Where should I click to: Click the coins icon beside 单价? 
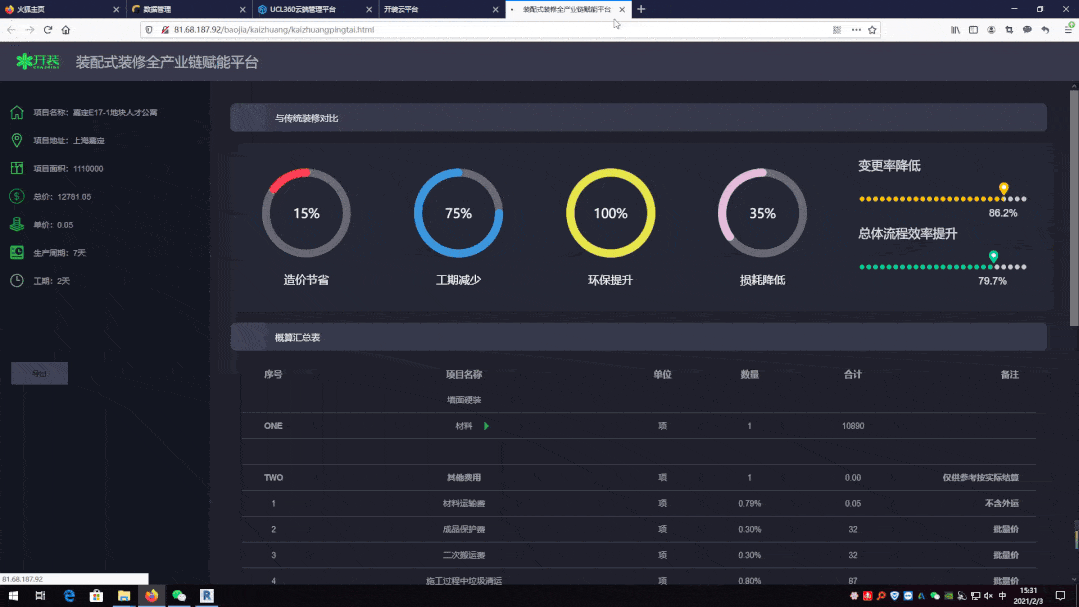point(16,224)
